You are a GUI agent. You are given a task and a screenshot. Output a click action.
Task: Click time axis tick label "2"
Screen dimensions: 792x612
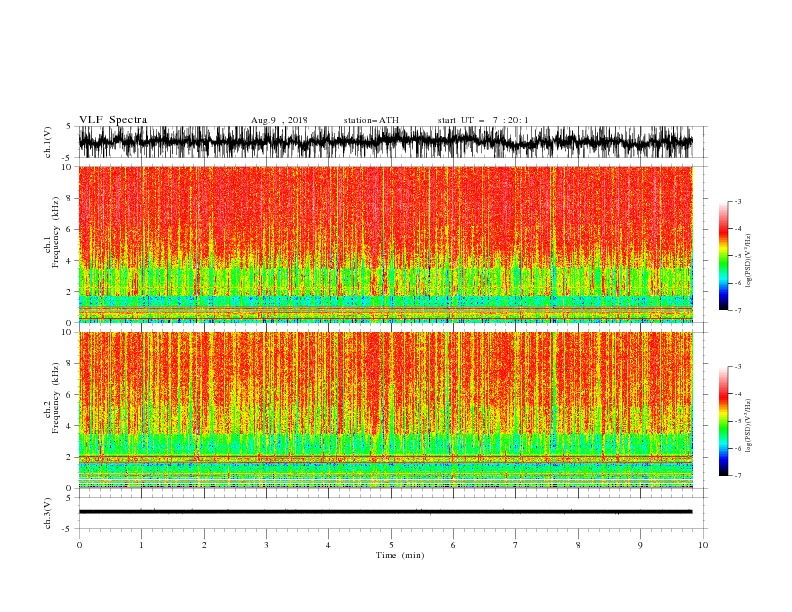pos(204,545)
